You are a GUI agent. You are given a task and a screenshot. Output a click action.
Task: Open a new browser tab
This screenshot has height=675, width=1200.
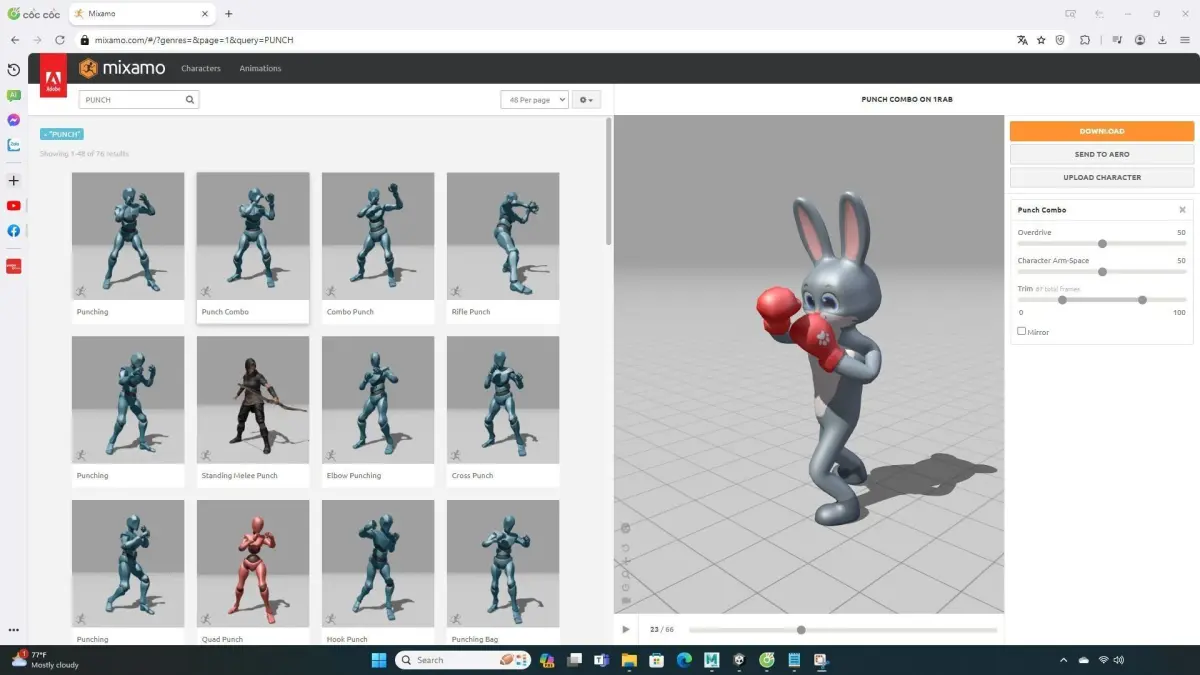pyautogui.click(x=229, y=14)
